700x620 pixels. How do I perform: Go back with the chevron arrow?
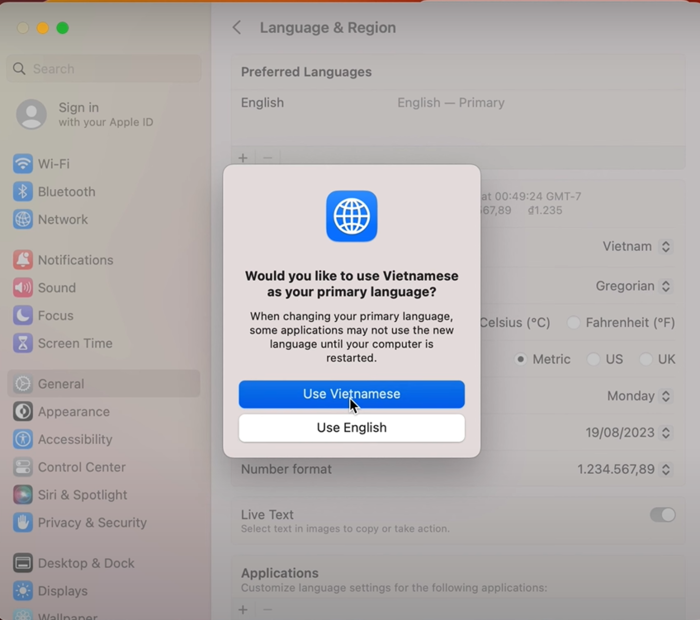pyautogui.click(x=237, y=28)
